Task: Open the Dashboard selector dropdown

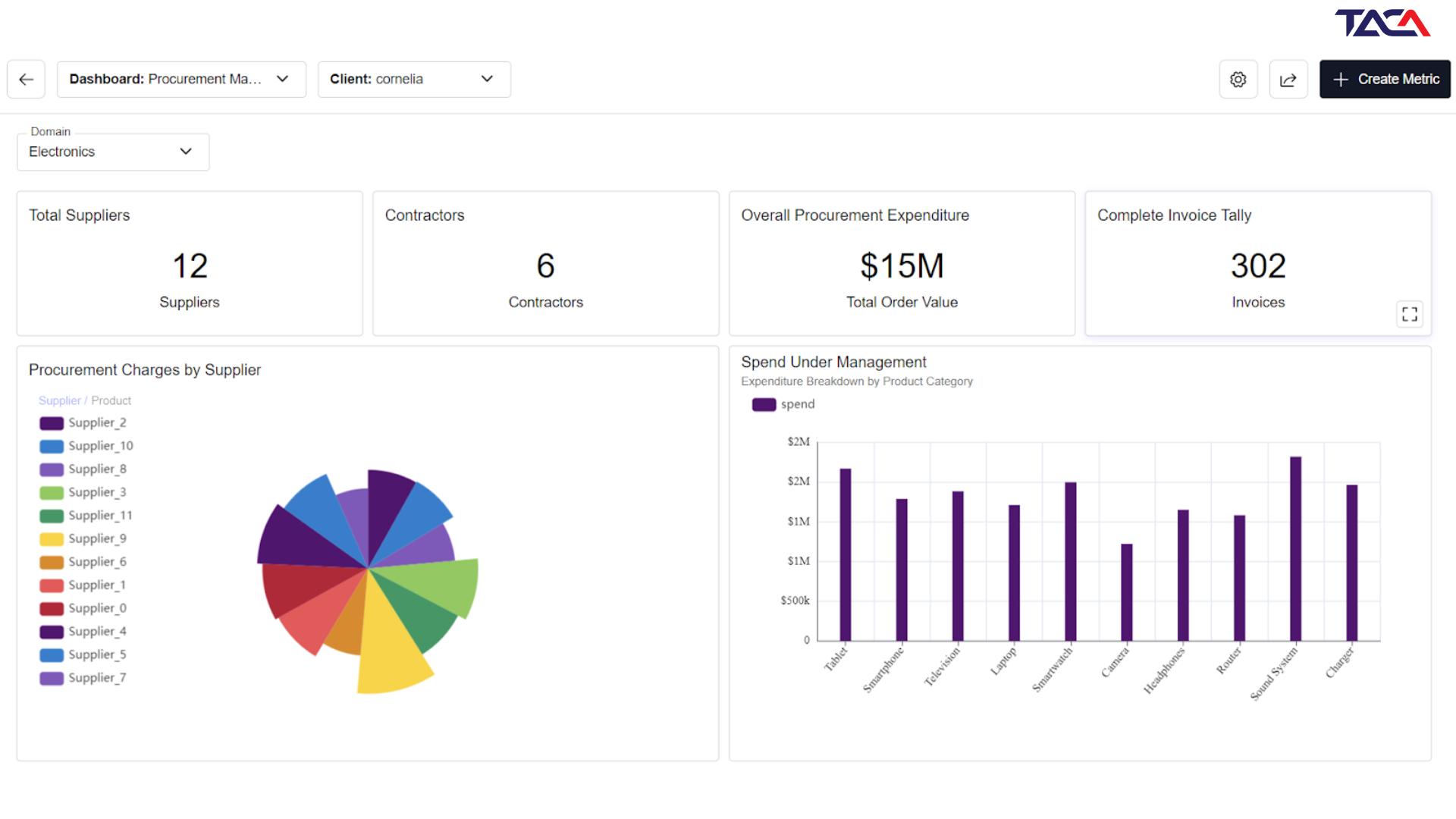Action: 181,79
